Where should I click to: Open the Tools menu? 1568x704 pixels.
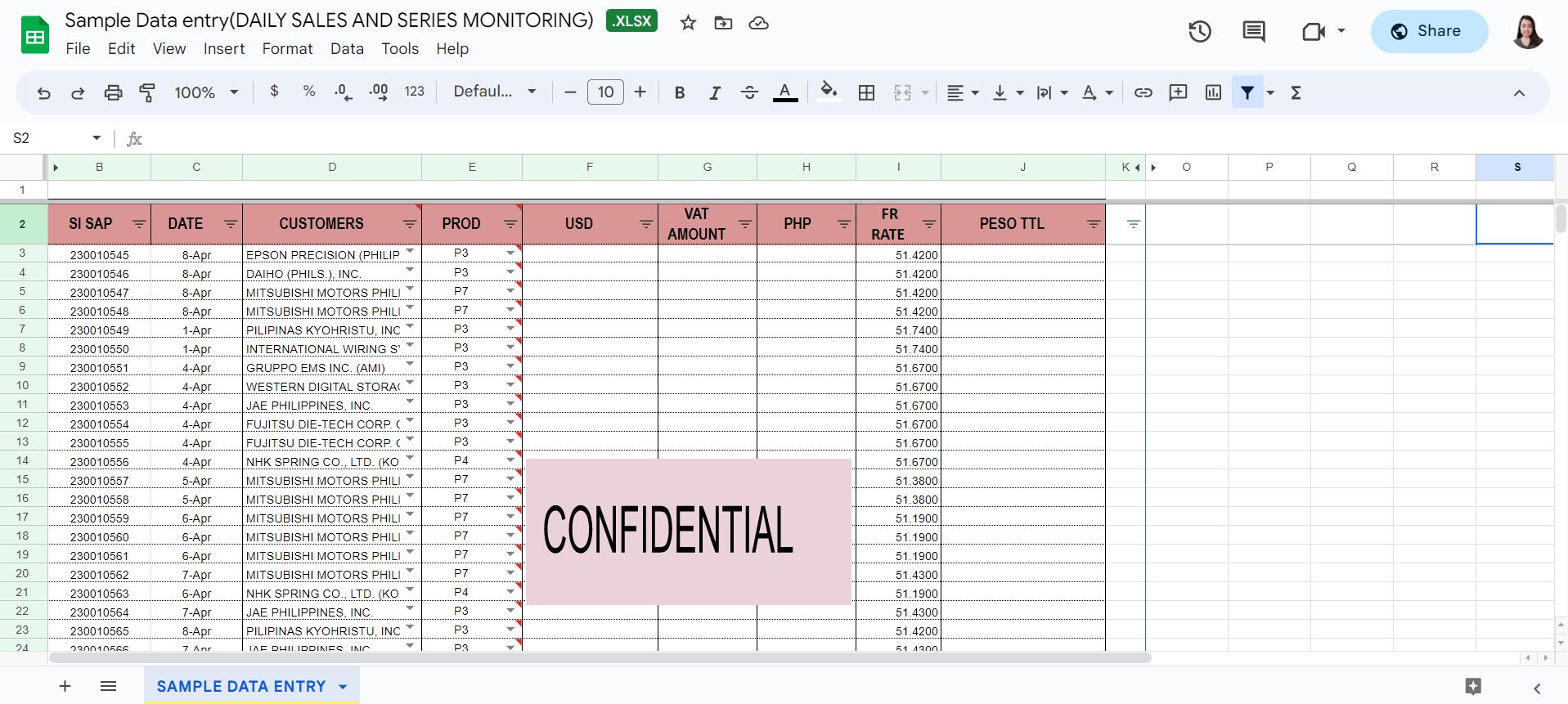tap(400, 49)
